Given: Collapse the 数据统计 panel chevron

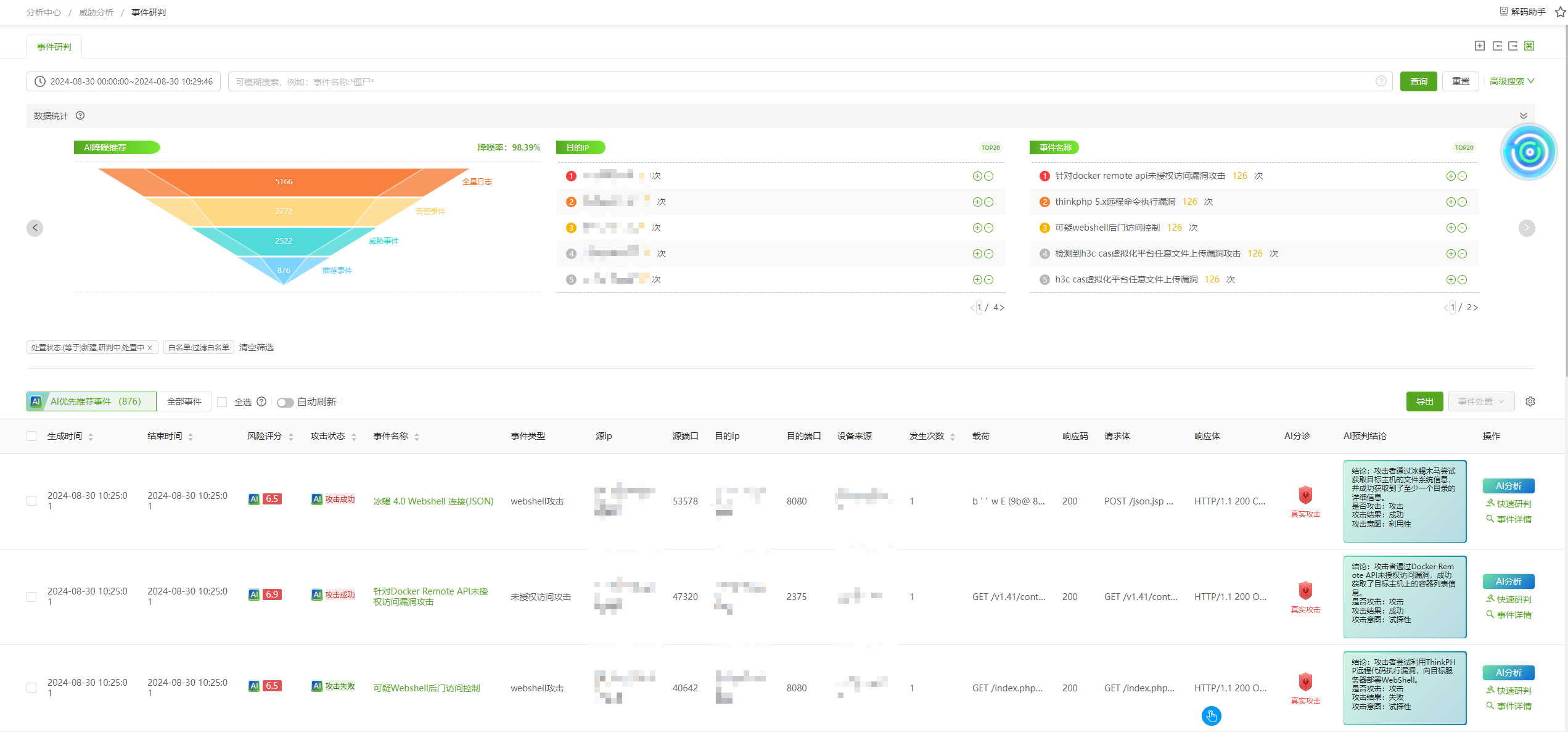Looking at the screenshot, I should click(x=1523, y=115).
